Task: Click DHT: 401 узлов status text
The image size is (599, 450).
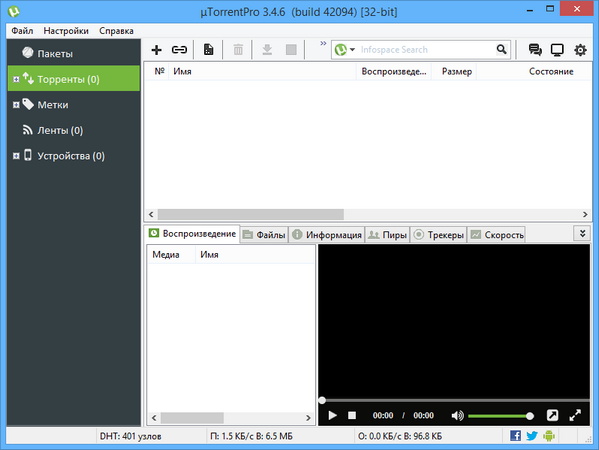Action: tap(131, 436)
